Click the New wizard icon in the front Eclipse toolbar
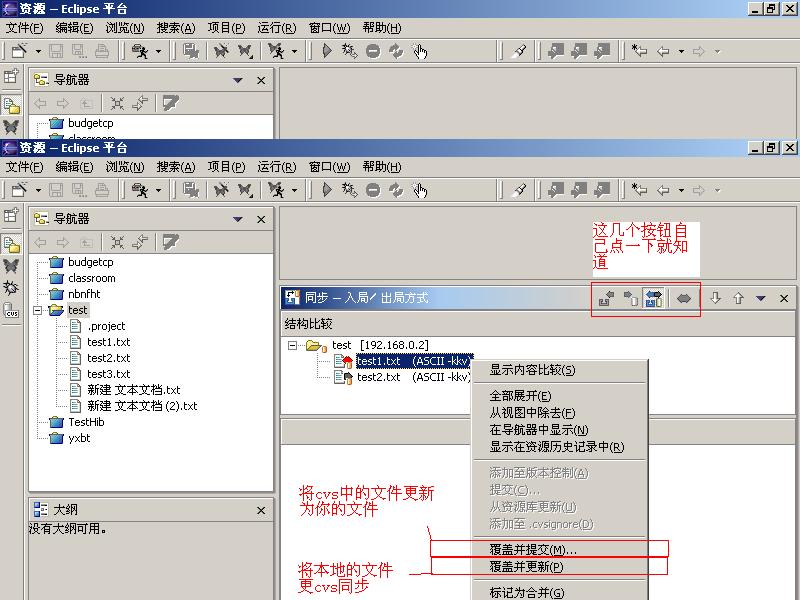 [19, 190]
